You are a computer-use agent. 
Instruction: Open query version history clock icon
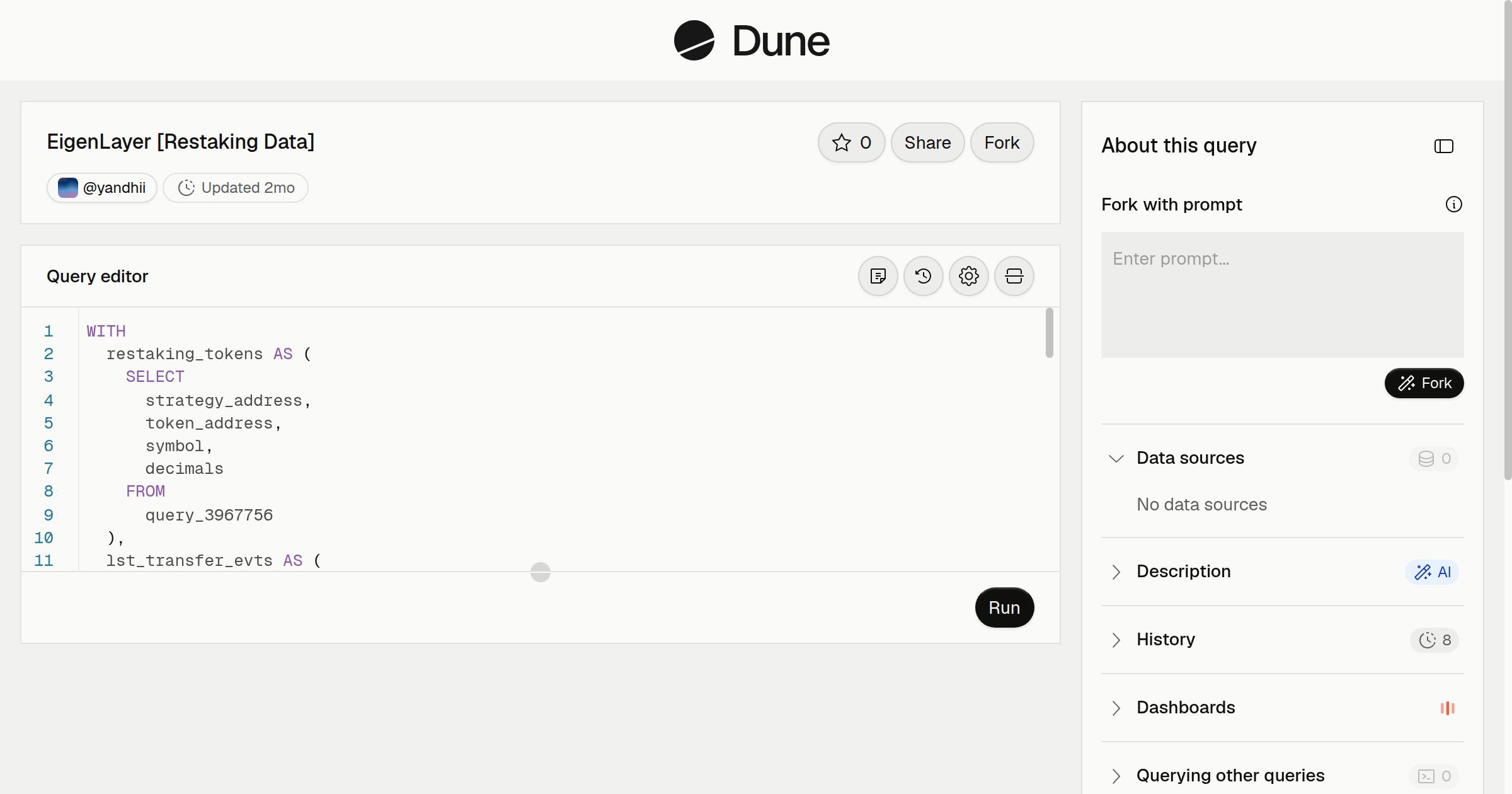click(923, 276)
